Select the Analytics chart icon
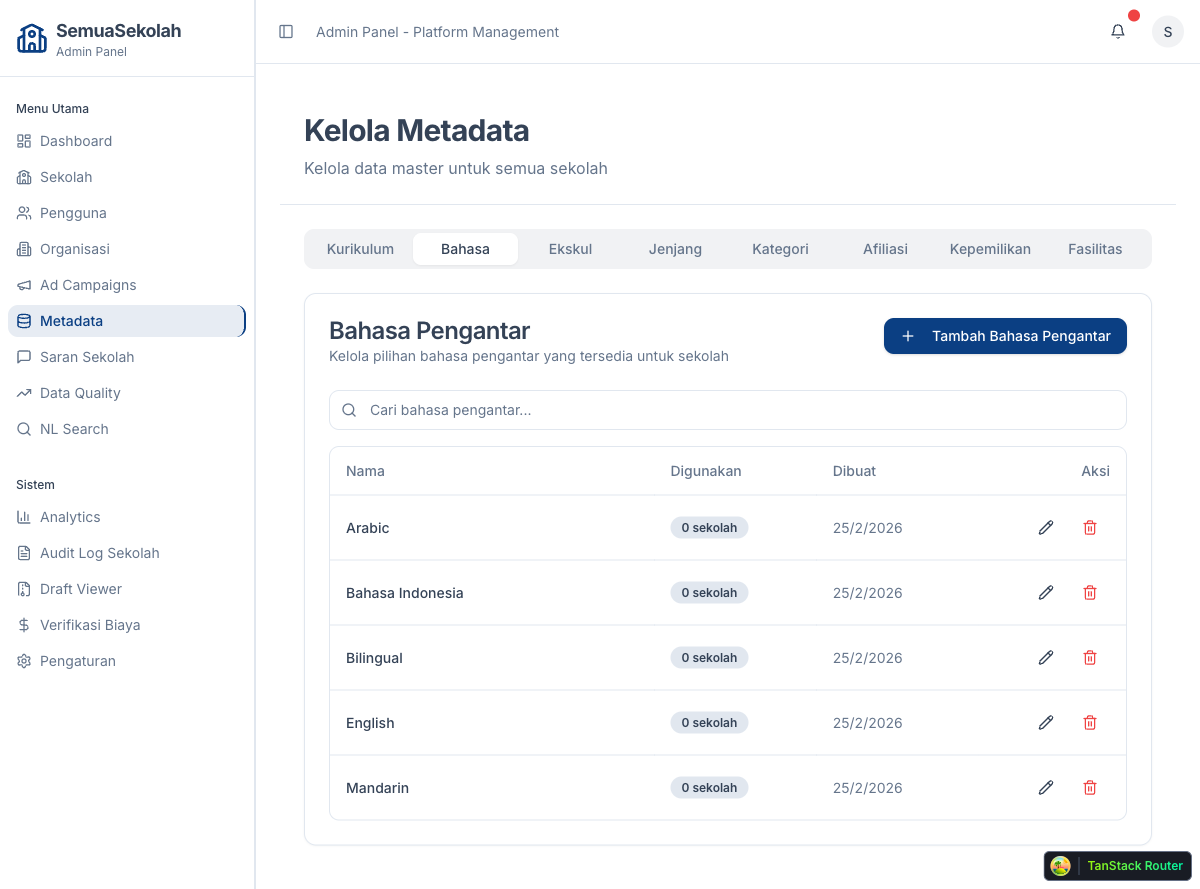Viewport: 1200px width, 889px height. point(22,517)
